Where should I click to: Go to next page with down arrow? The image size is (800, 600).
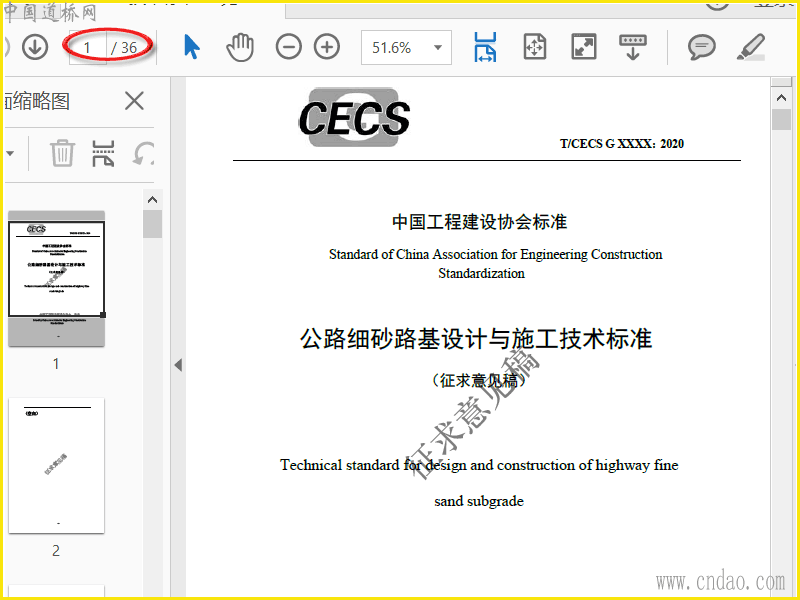click(x=35, y=47)
